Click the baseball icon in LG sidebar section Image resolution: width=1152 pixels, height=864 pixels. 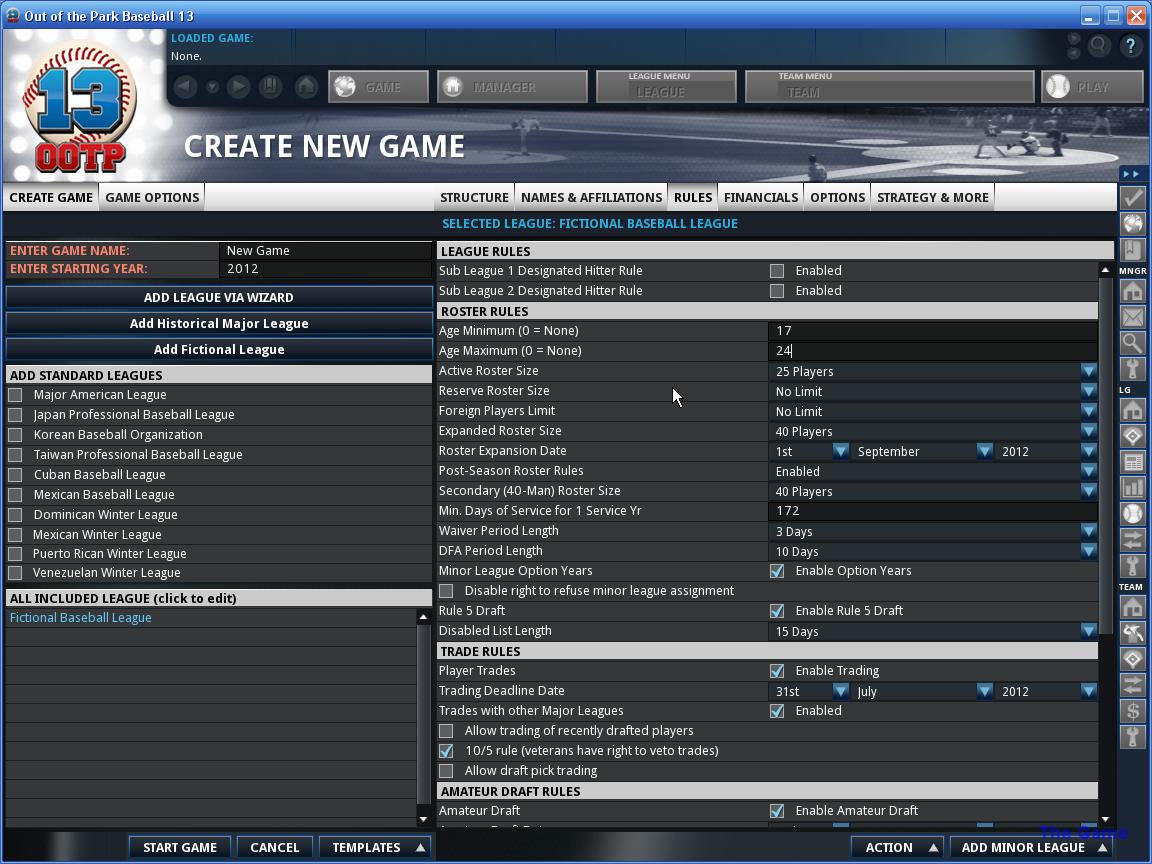(x=1132, y=514)
